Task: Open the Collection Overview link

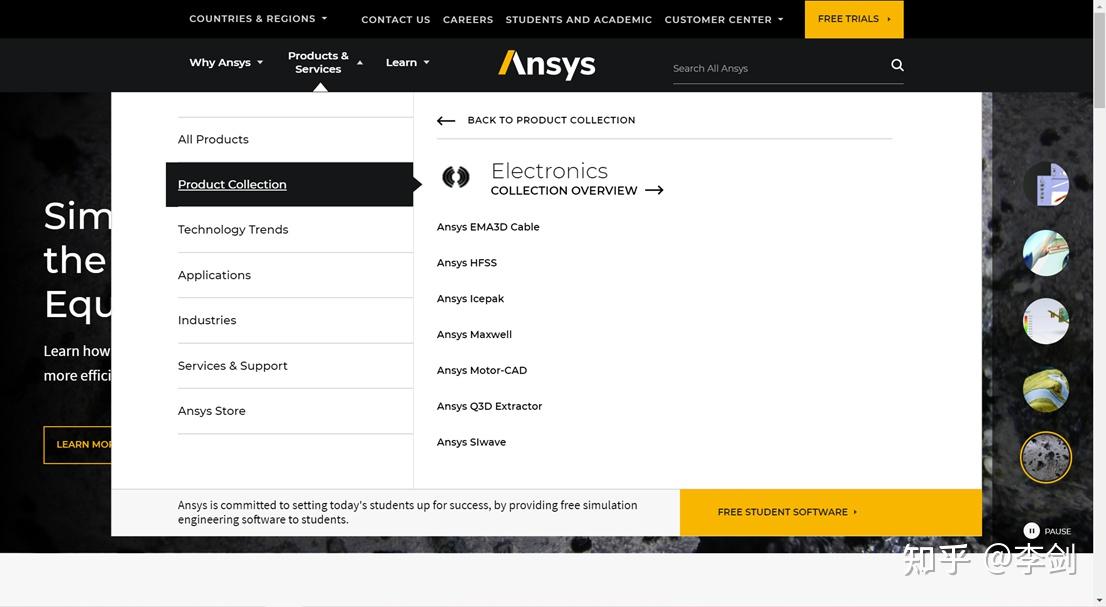Action: (x=564, y=190)
